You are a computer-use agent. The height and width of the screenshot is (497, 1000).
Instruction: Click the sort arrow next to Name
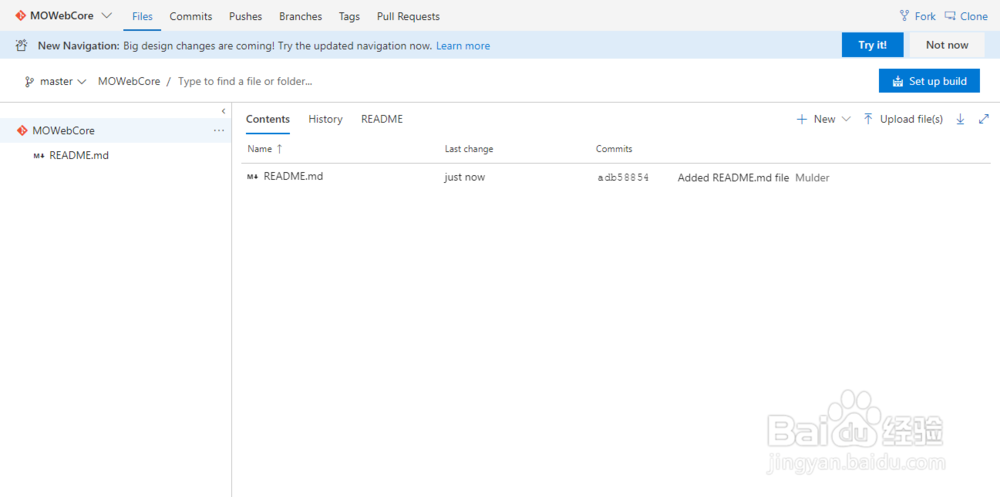pyautogui.click(x=279, y=149)
